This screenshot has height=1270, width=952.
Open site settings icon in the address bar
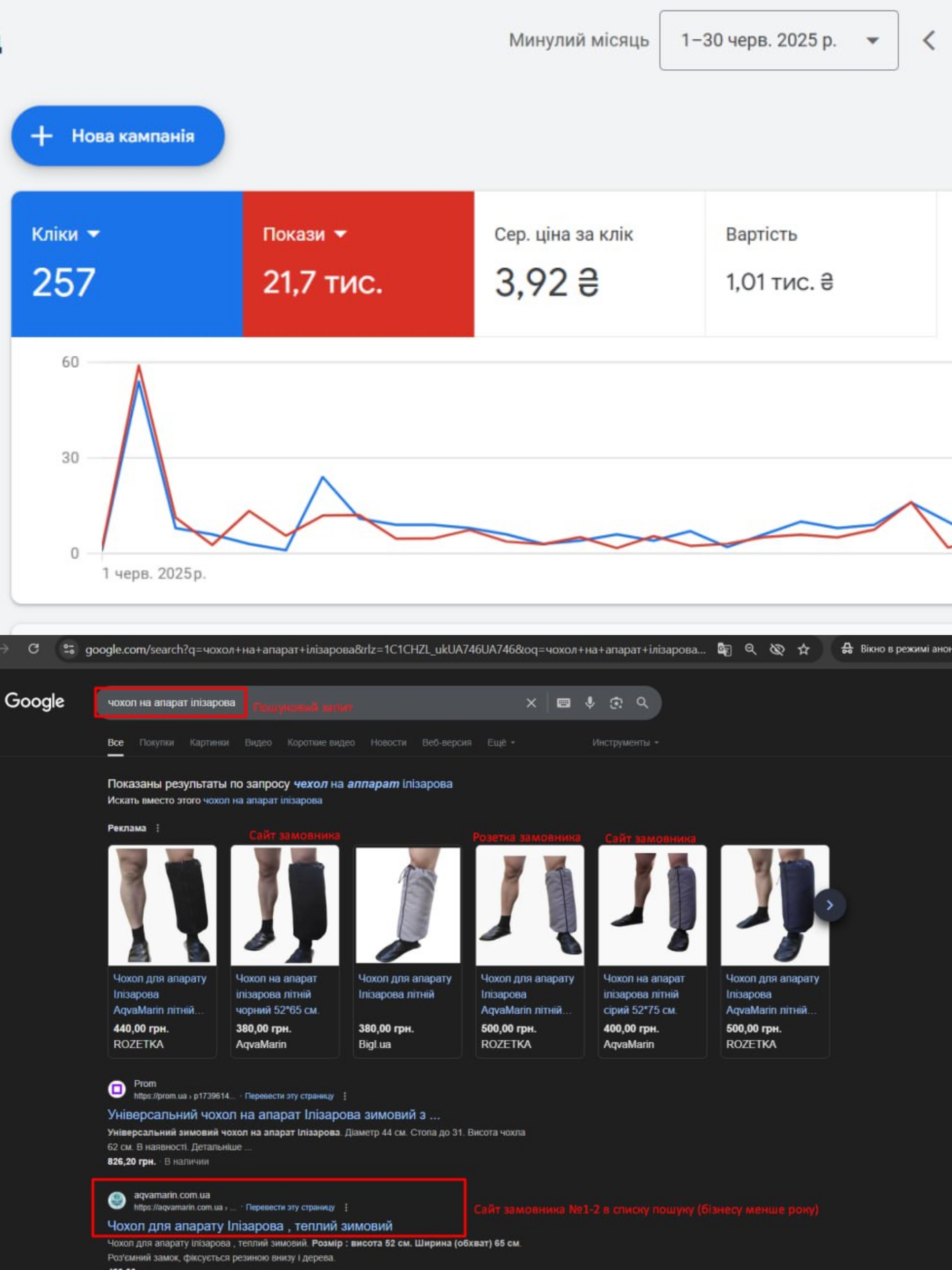tap(69, 649)
